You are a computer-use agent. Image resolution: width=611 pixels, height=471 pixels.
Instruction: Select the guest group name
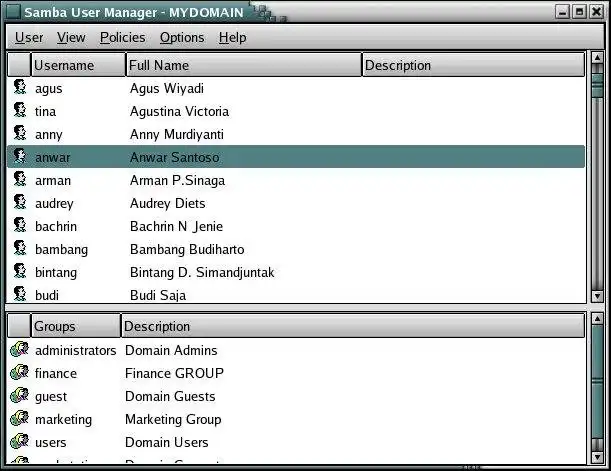[51, 397]
